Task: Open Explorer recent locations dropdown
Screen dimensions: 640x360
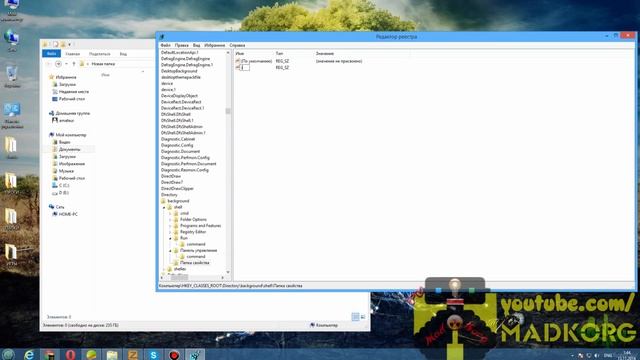Action: pos(67,64)
